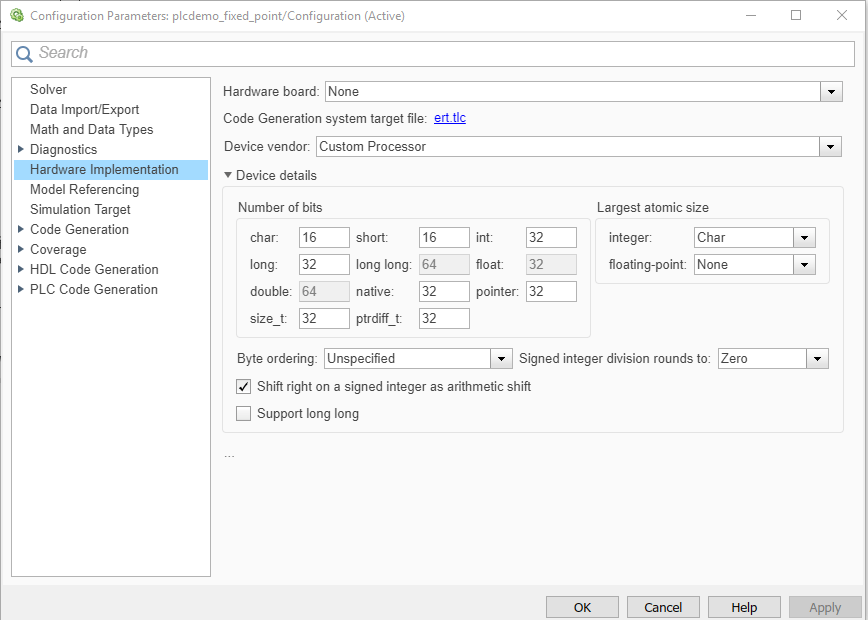This screenshot has width=868, height=620.
Task: Open the Byte ordering dropdown
Action: pos(502,359)
